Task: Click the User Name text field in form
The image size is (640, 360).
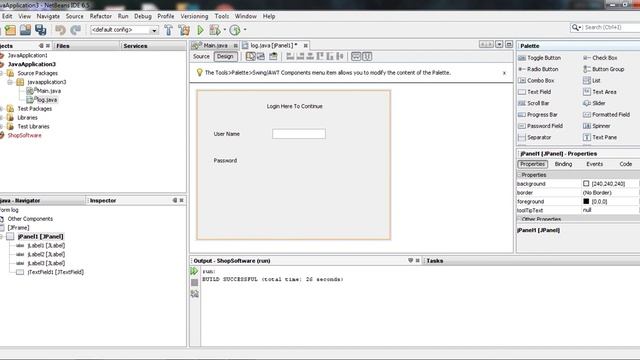Action: tap(299, 134)
